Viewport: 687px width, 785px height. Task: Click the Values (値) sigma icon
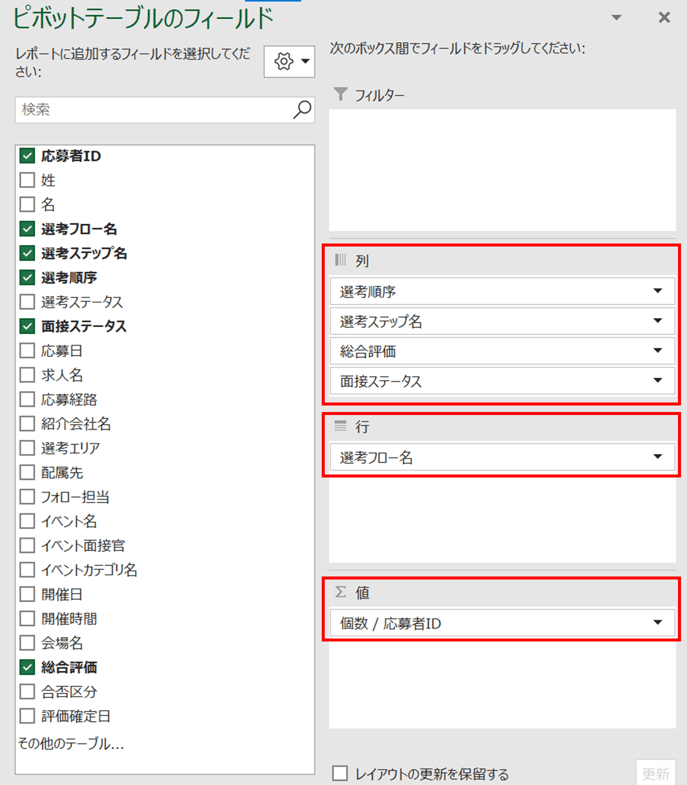pyautogui.click(x=340, y=592)
